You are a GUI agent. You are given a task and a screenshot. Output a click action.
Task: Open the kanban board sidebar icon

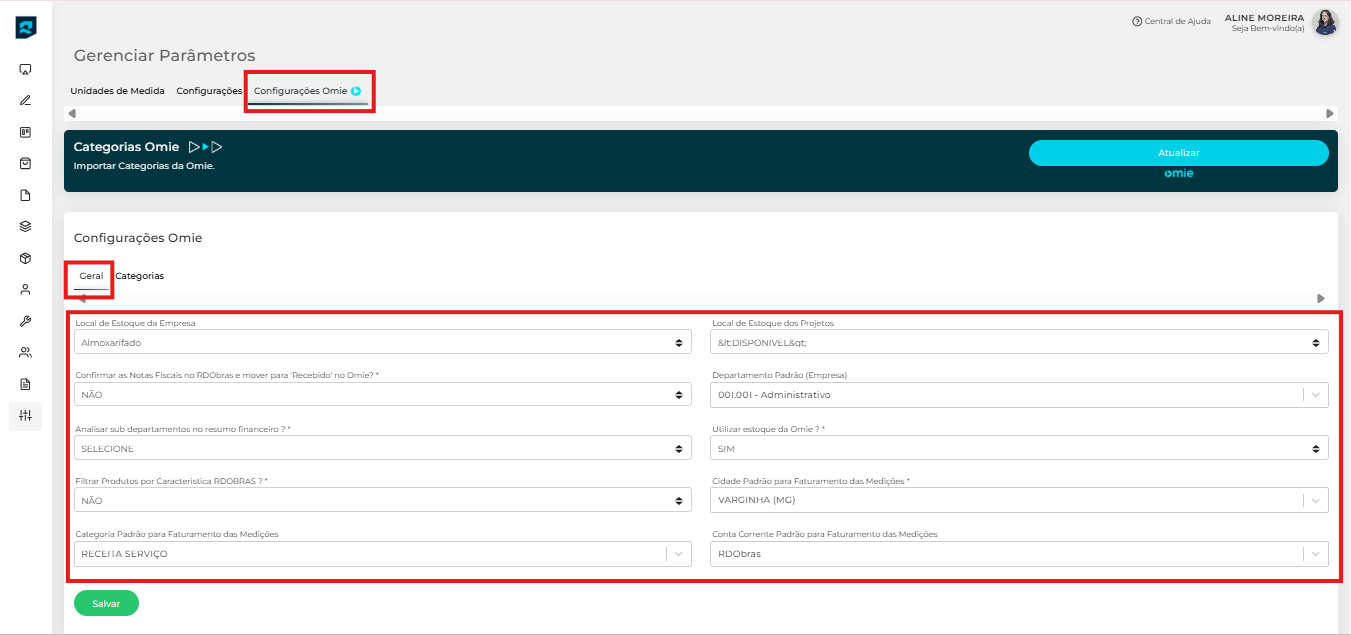coord(25,132)
